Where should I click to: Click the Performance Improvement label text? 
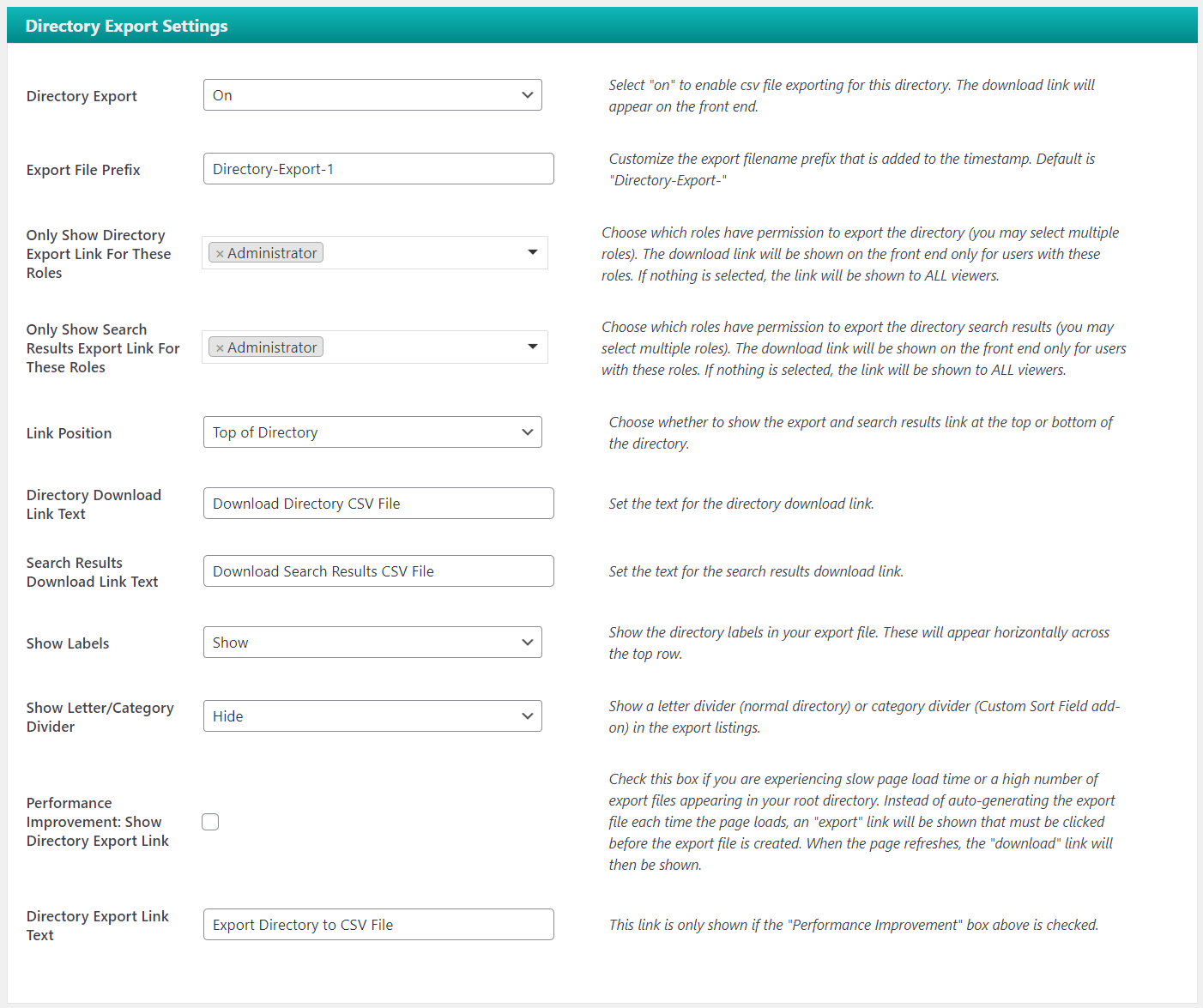97,822
